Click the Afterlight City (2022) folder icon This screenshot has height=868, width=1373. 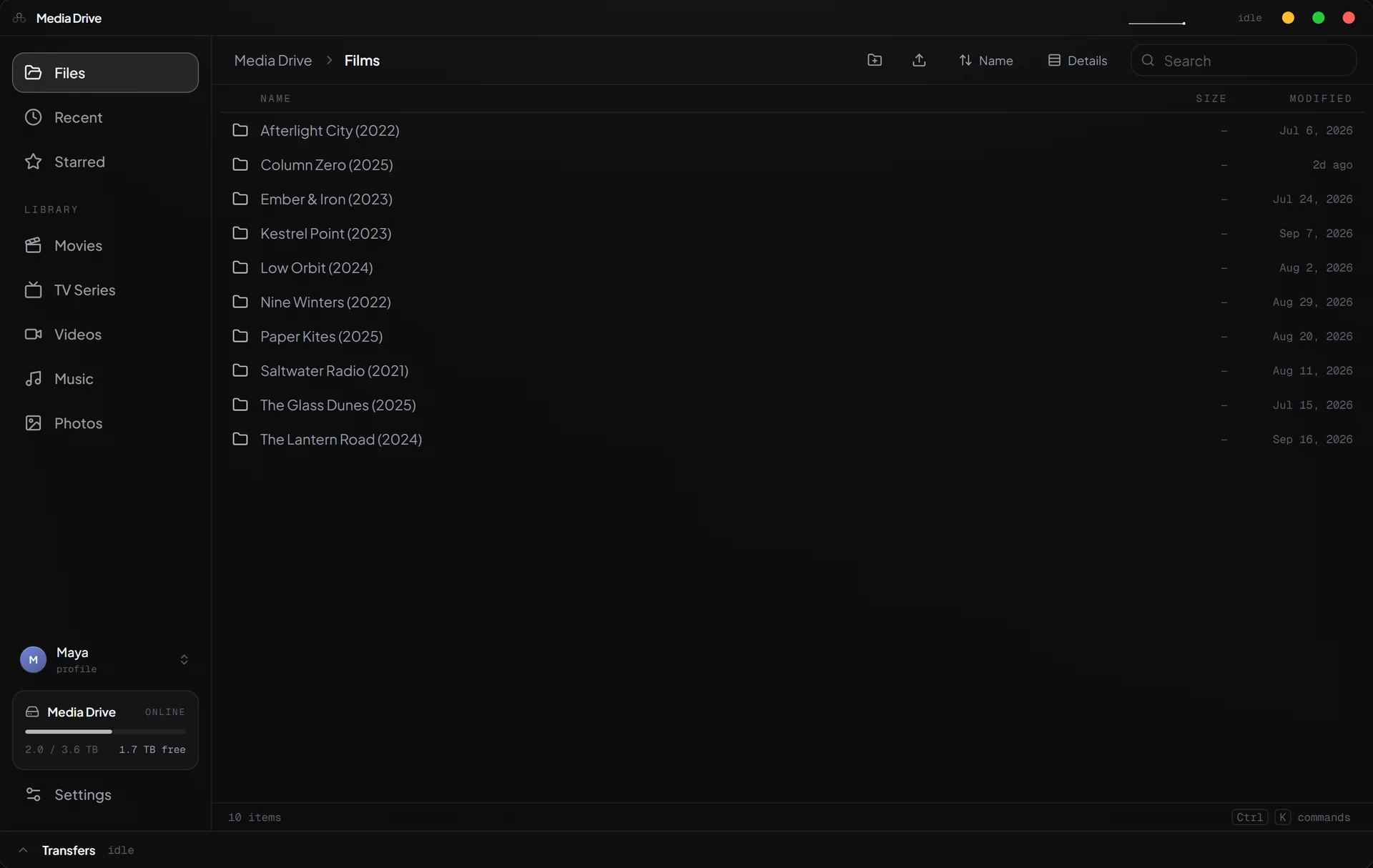(240, 130)
